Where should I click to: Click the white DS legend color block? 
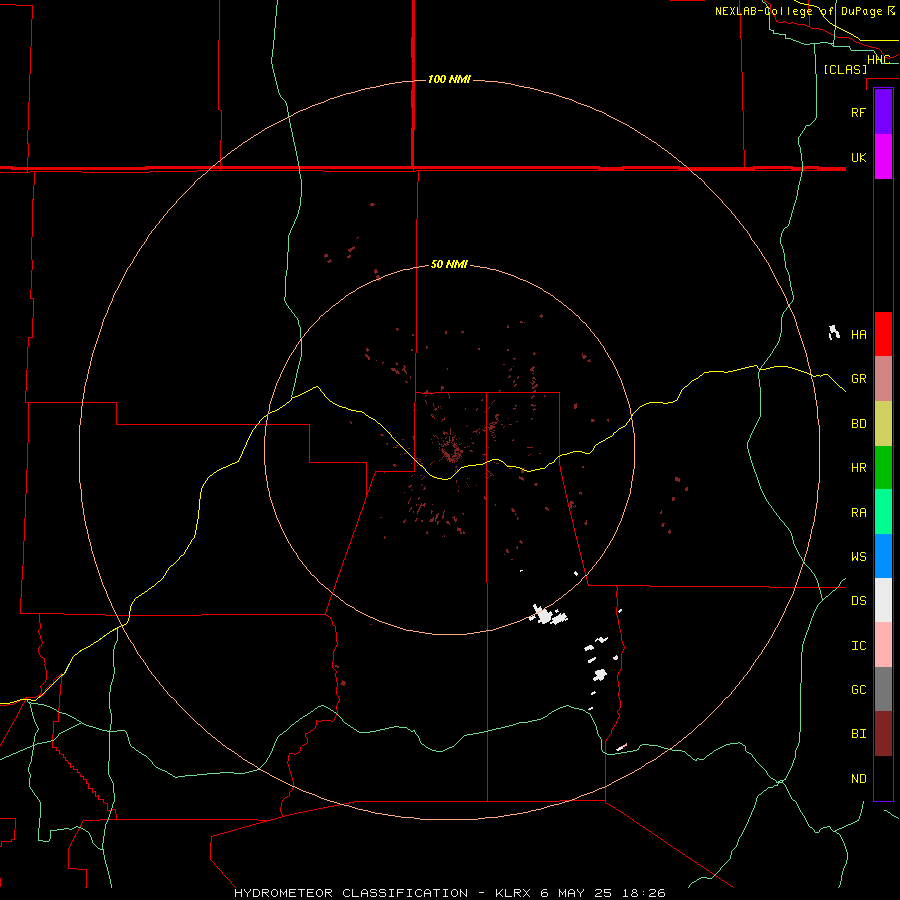point(883,600)
